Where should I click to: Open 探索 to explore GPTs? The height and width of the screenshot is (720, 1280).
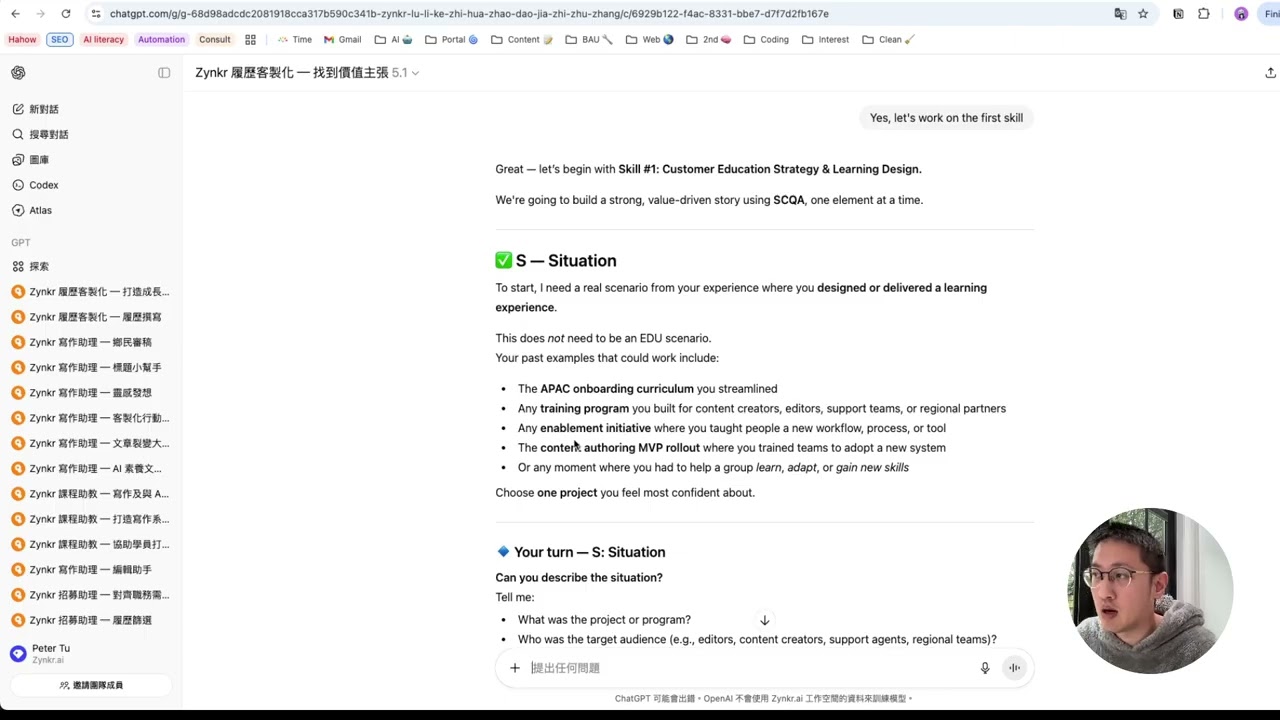pos(91,266)
